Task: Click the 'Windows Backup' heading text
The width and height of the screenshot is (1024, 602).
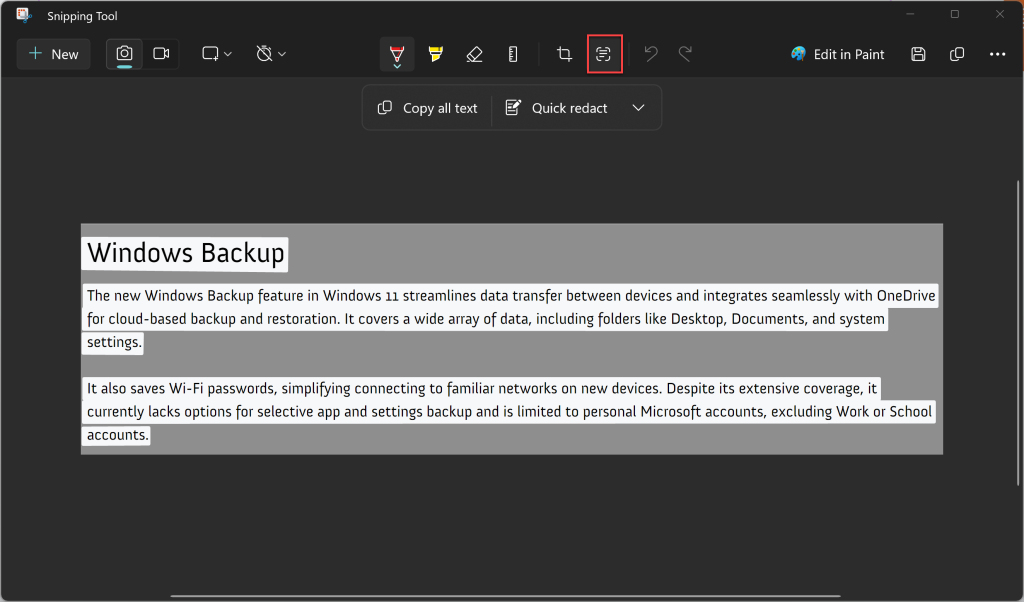Action: 185,253
